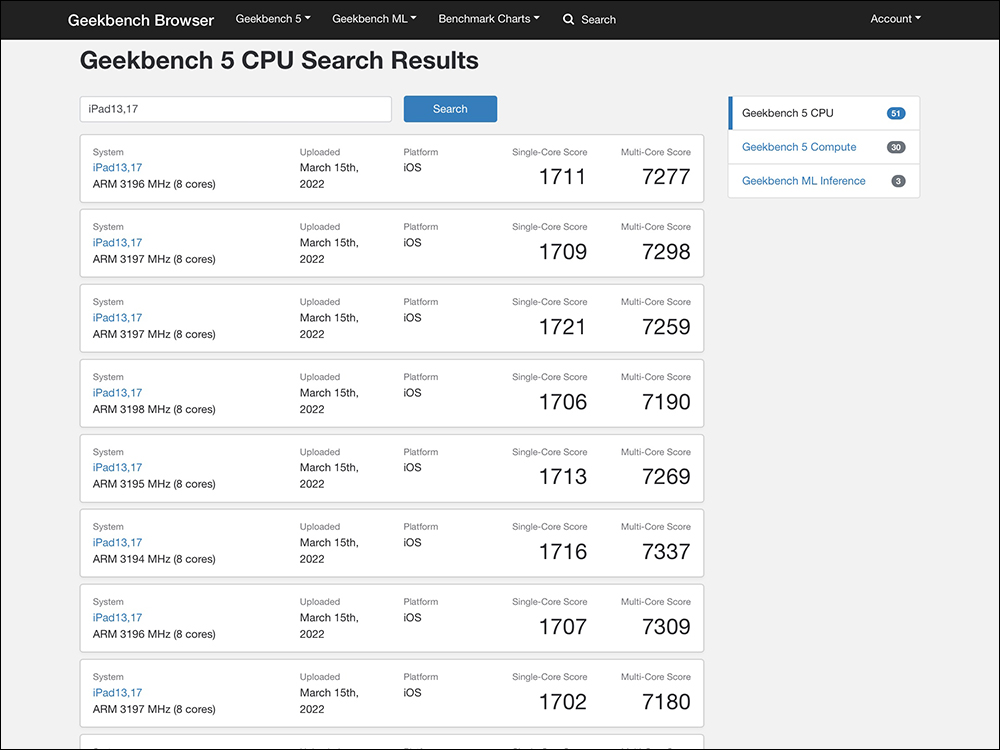Image resolution: width=1000 pixels, height=750 pixels.
Task: Open the iPad13,17 result scoring 1721
Action: pos(117,318)
